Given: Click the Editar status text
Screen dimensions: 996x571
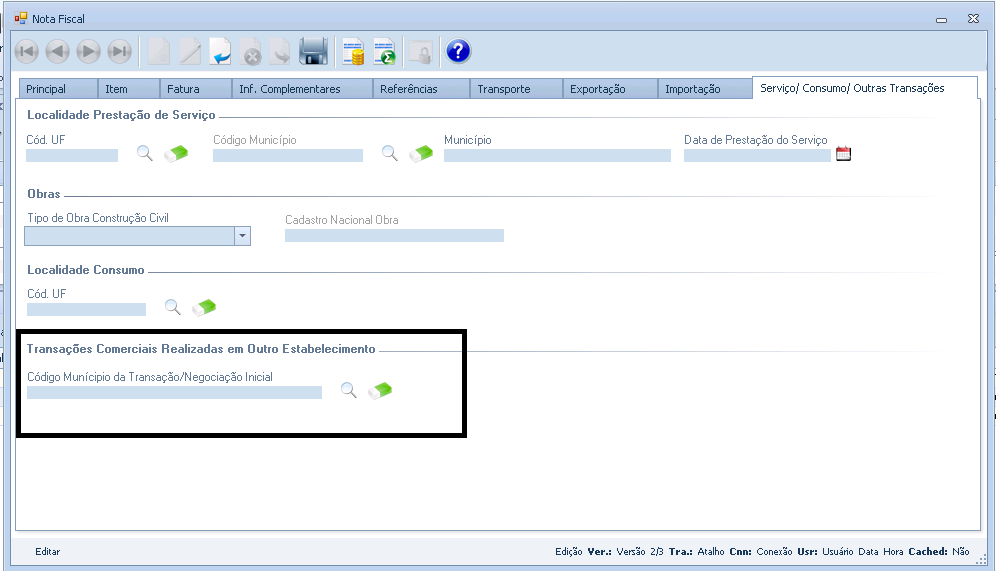Looking at the screenshot, I should click(x=48, y=551).
